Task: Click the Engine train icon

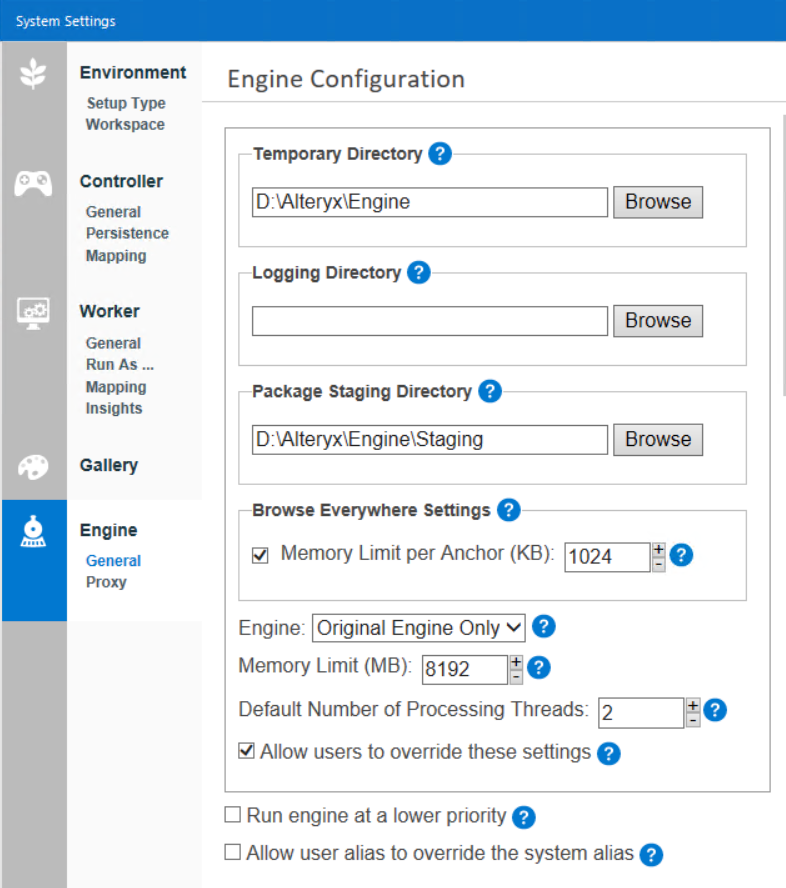Action: pyautogui.click(x=34, y=534)
